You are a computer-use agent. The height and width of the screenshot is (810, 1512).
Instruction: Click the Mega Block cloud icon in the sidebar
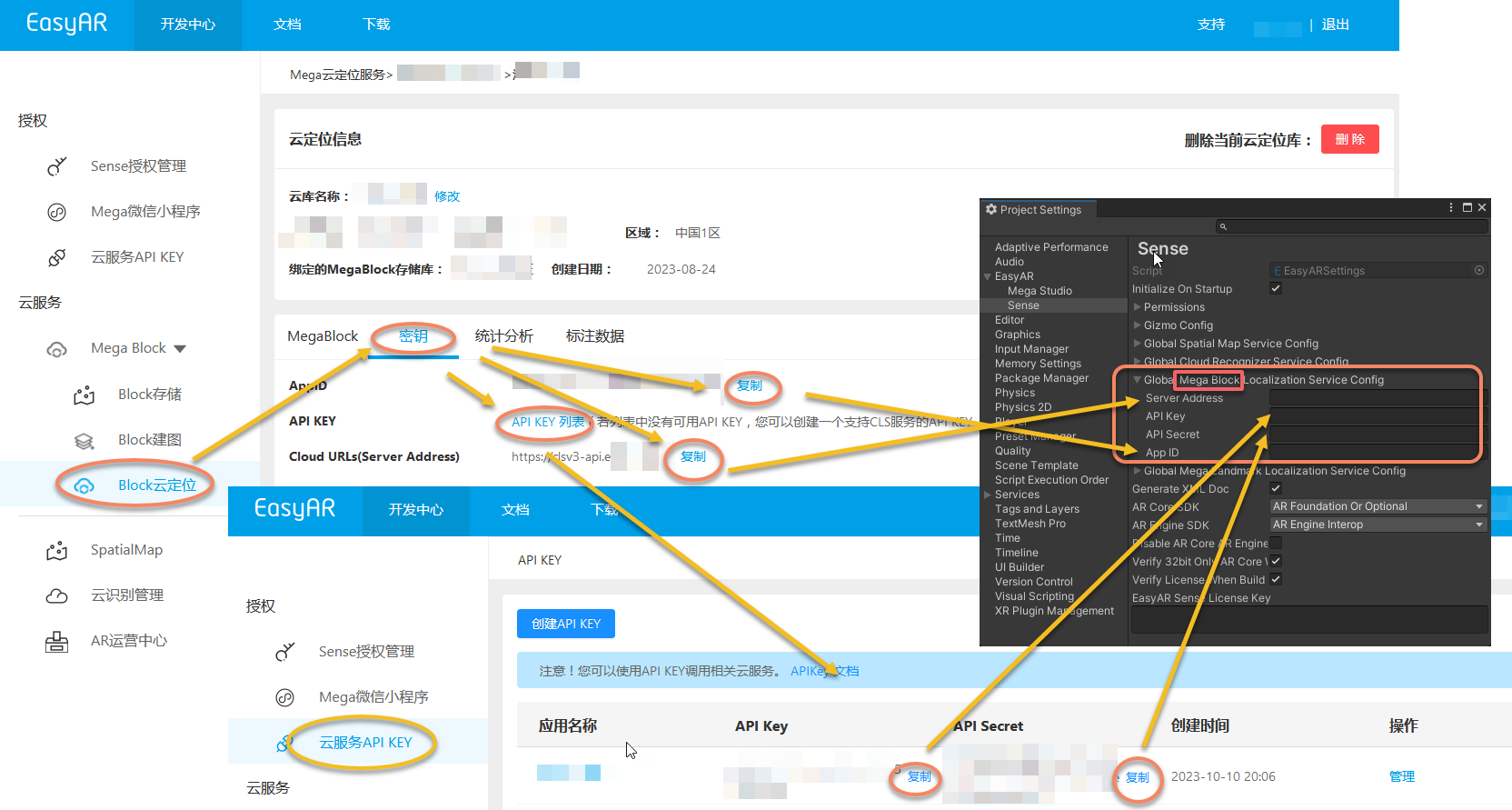pyautogui.click(x=57, y=349)
